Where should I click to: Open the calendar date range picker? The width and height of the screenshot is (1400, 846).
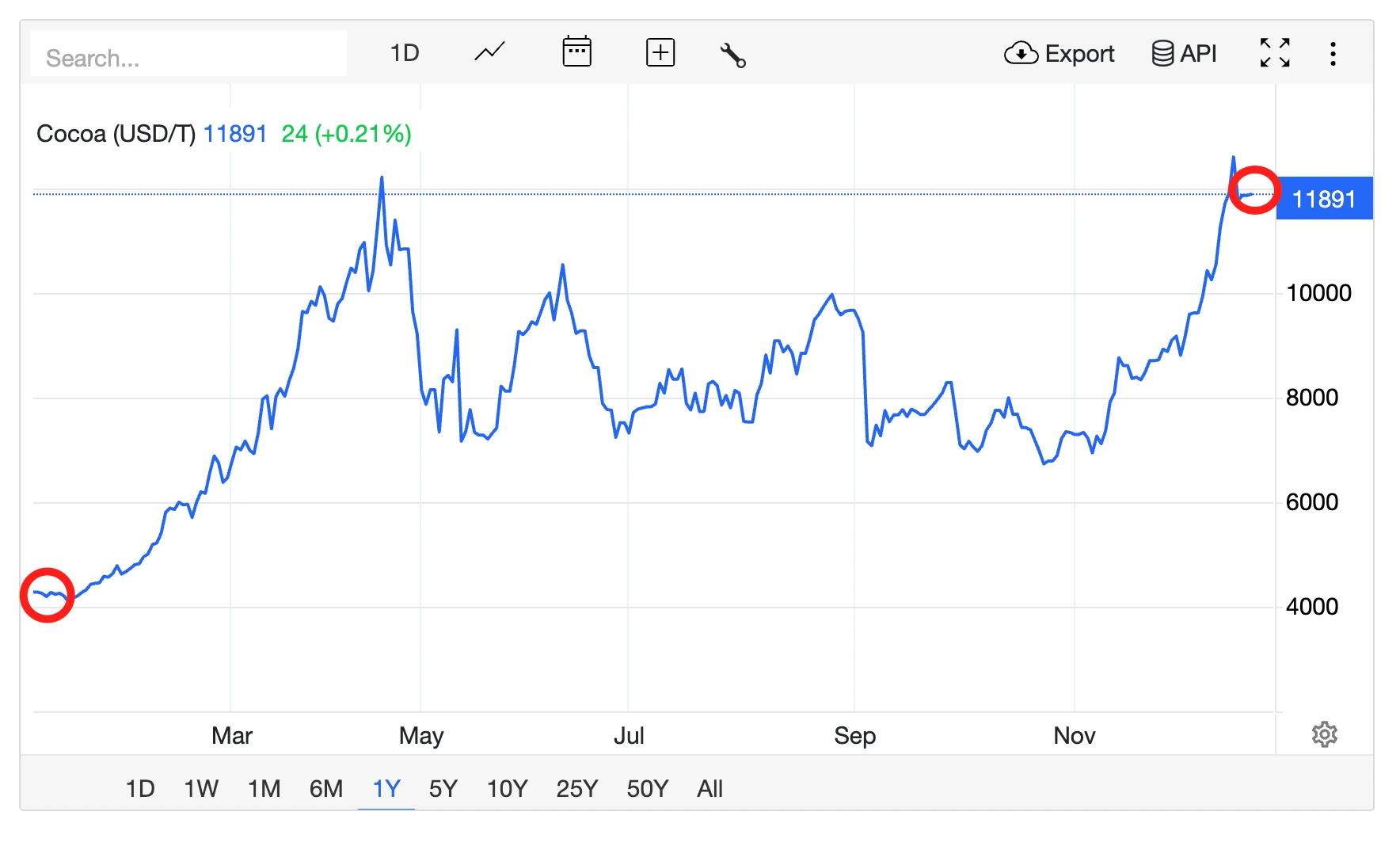coord(576,52)
